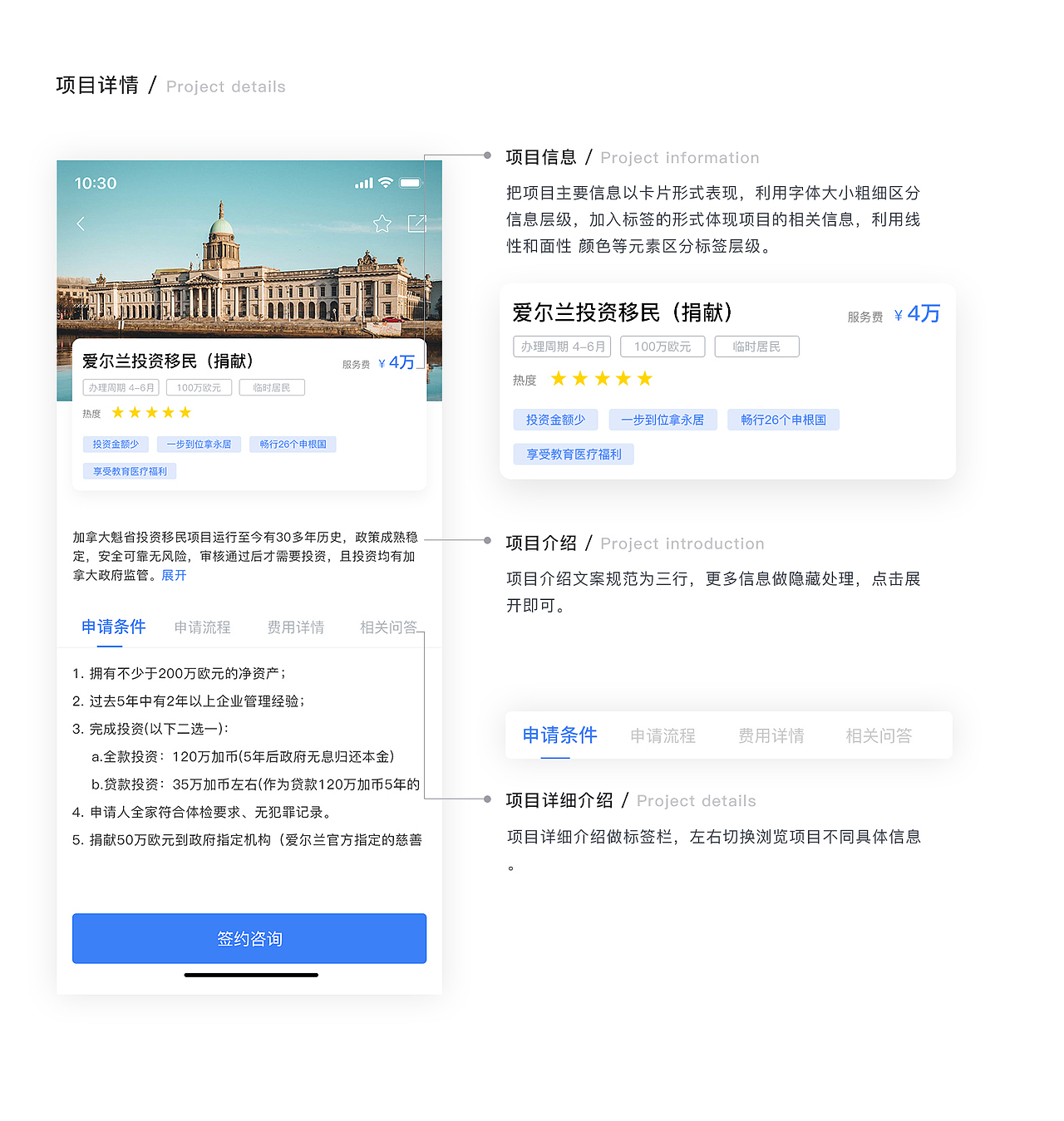Click first star of 热度 rating in enlarged card
This screenshot has height=1121, width=1064.
(559, 379)
